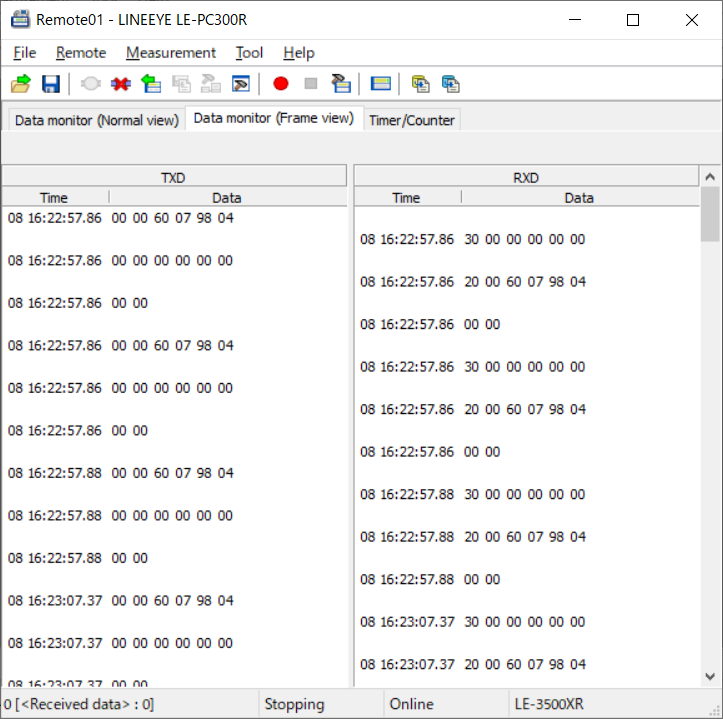Switch to Data monitor (Normal view) tab

[x=97, y=120]
